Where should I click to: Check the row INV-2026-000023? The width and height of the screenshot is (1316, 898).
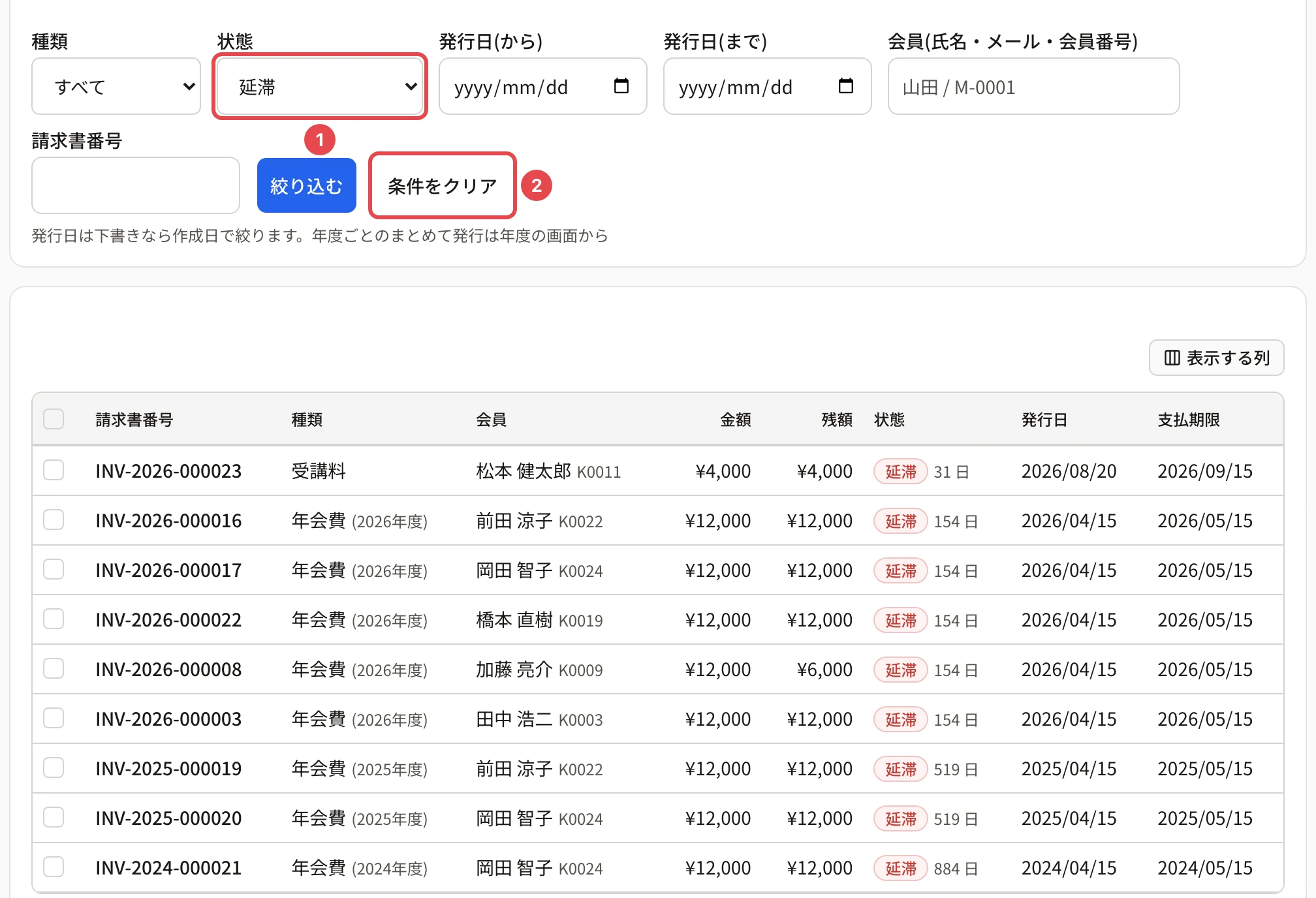[x=54, y=470]
